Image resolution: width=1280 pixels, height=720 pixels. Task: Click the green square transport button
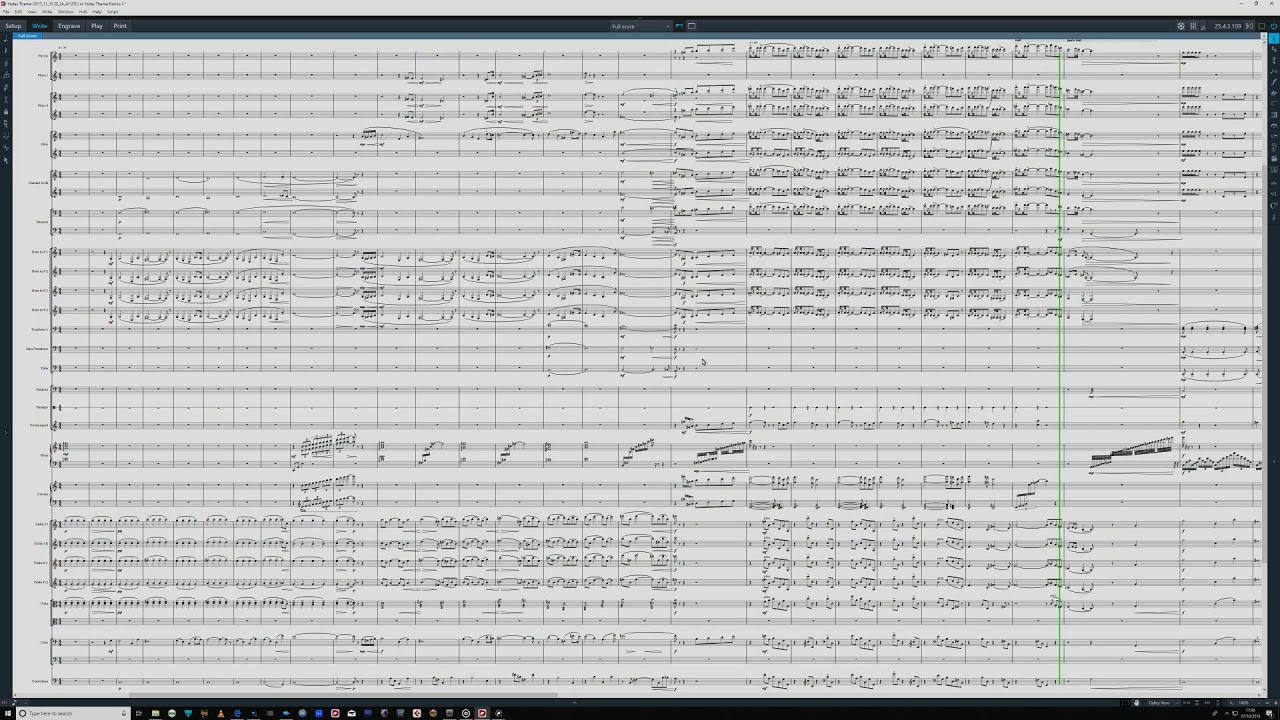(x=1261, y=26)
